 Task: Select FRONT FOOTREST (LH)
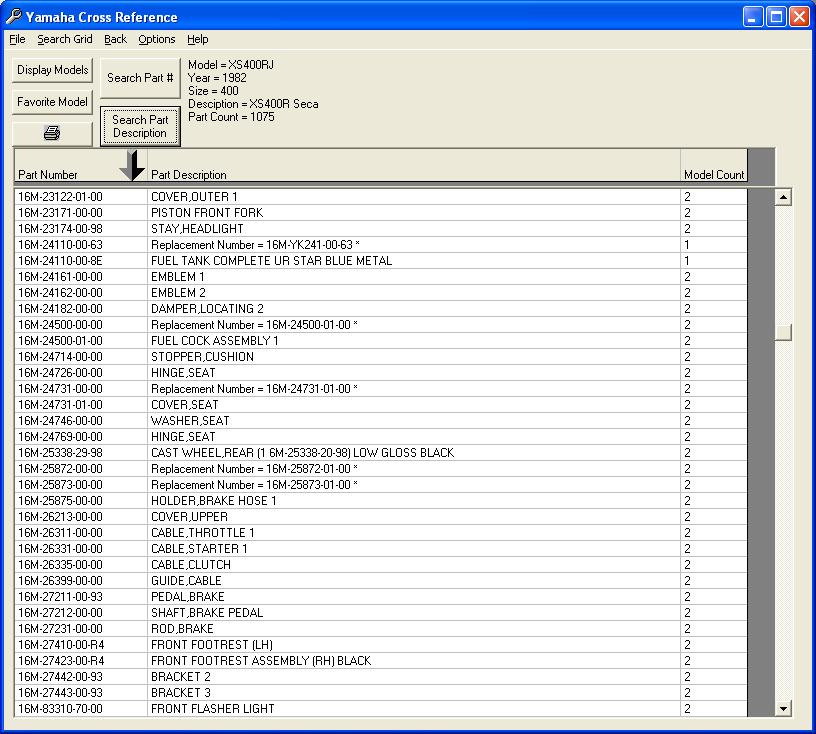pyautogui.click(x=212, y=644)
